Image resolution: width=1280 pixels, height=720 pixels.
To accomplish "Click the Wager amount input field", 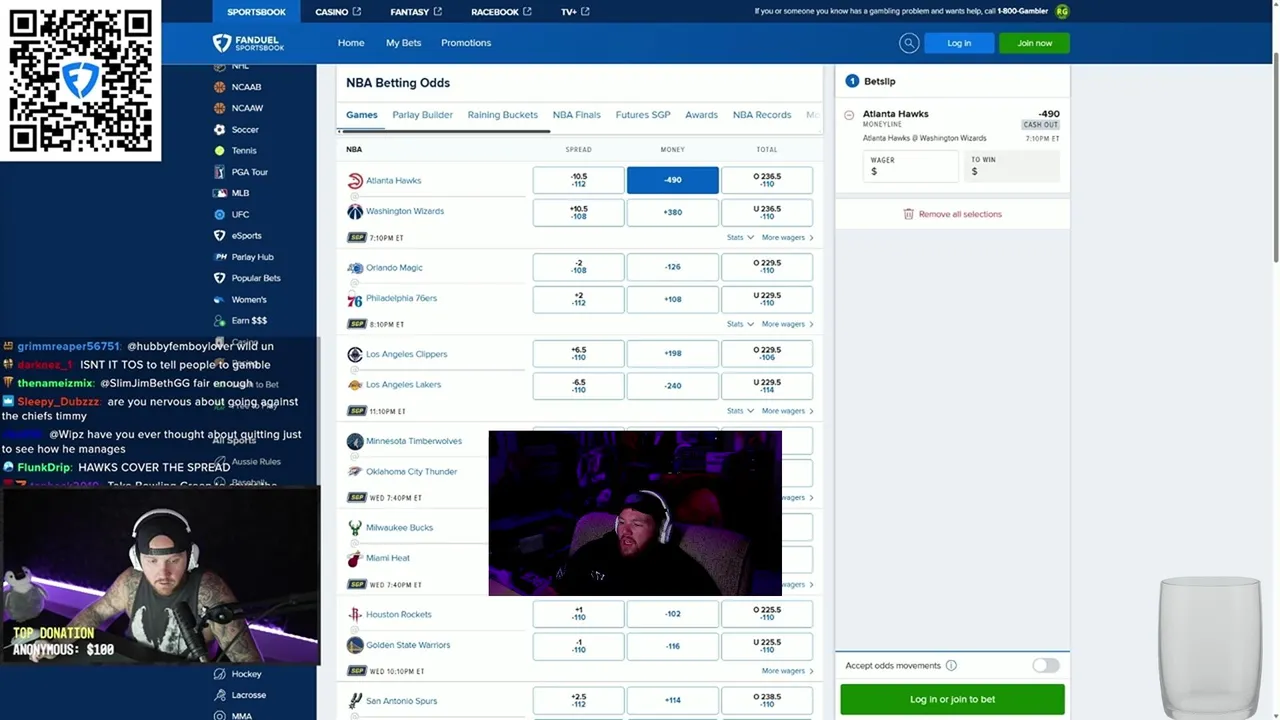I will point(910,167).
